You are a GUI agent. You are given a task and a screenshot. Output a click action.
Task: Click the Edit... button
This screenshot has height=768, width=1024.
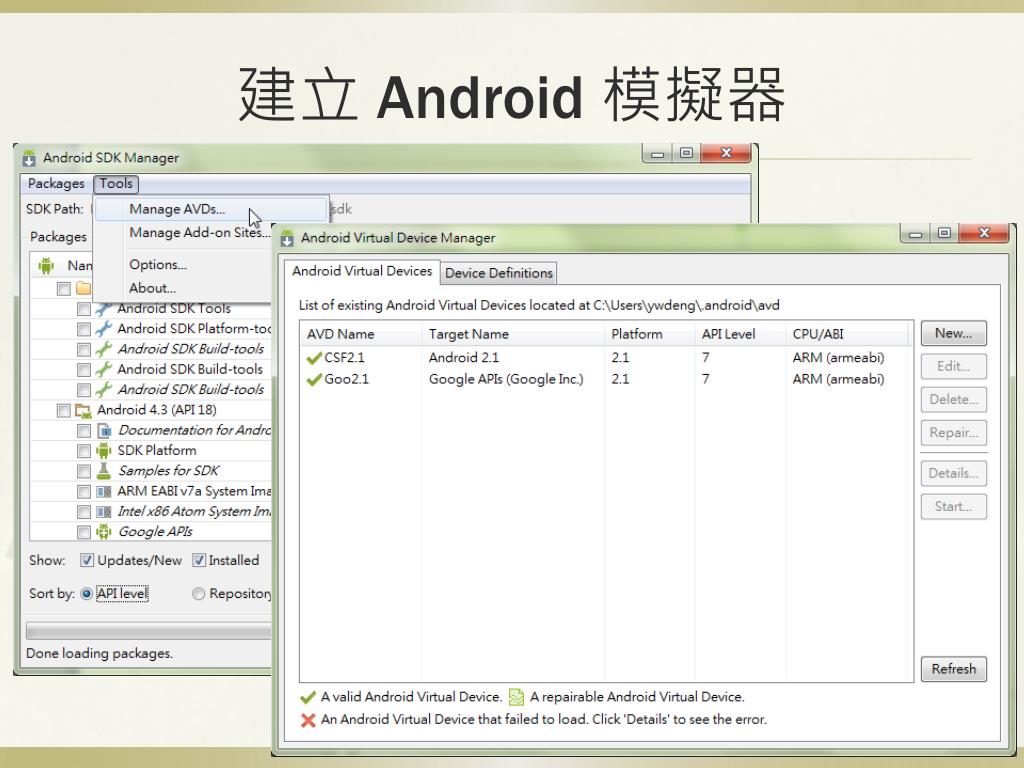click(953, 366)
